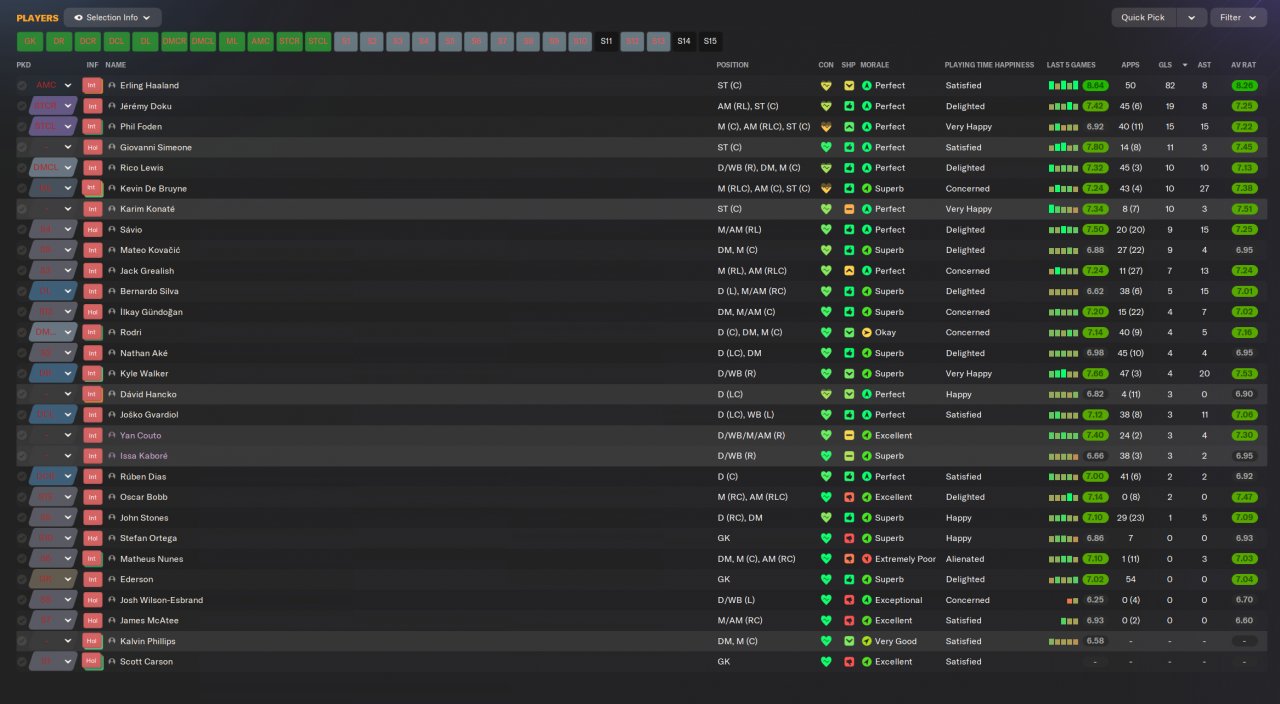Toggle the selection circle for Kyle Walker
The image size is (1280, 704).
22,374
